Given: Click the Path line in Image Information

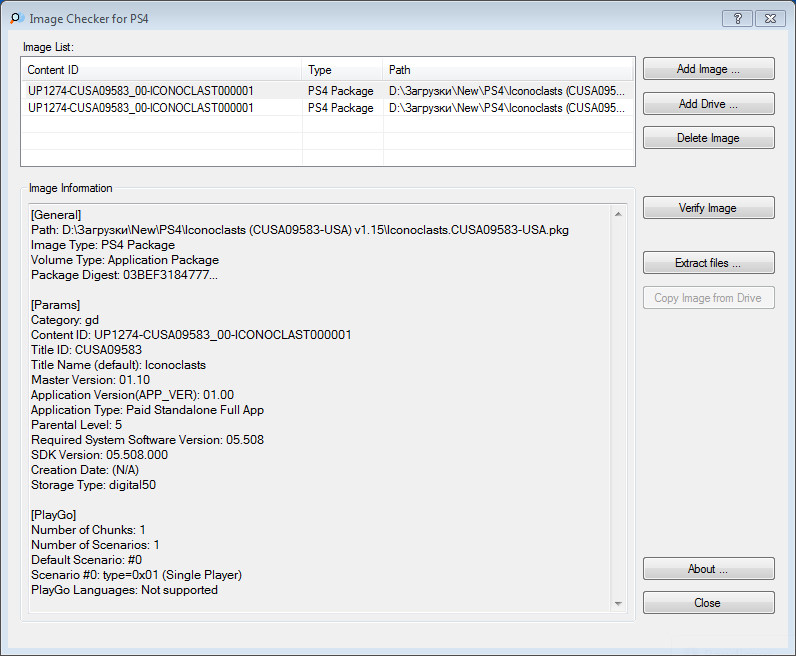Looking at the screenshot, I should pos(300,230).
